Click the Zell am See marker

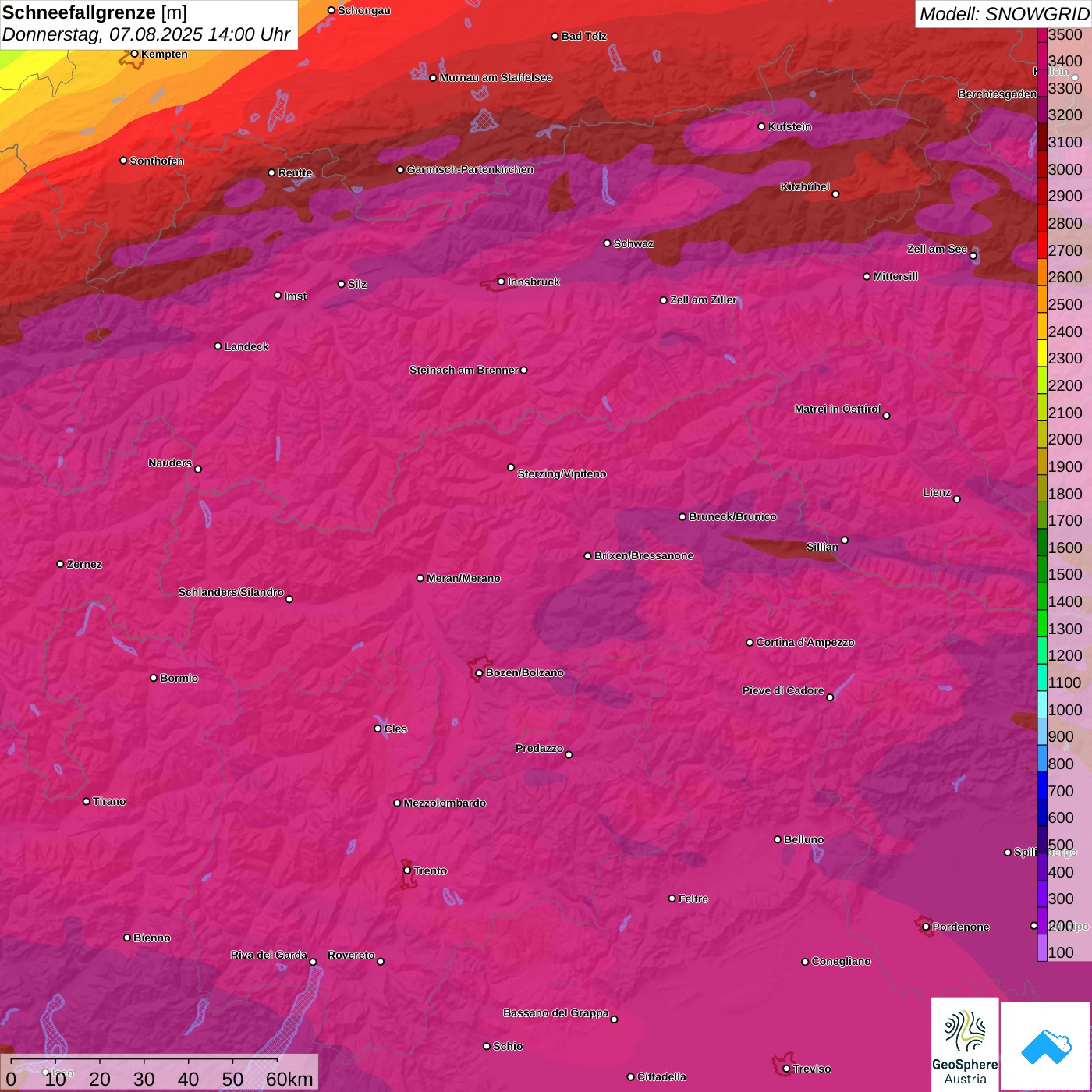(x=973, y=256)
